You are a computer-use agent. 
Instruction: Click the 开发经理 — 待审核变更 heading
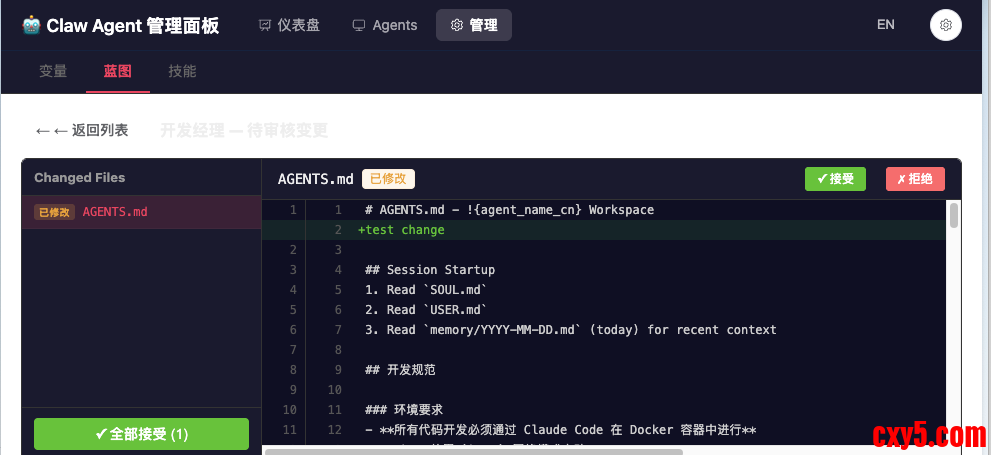pos(244,131)
